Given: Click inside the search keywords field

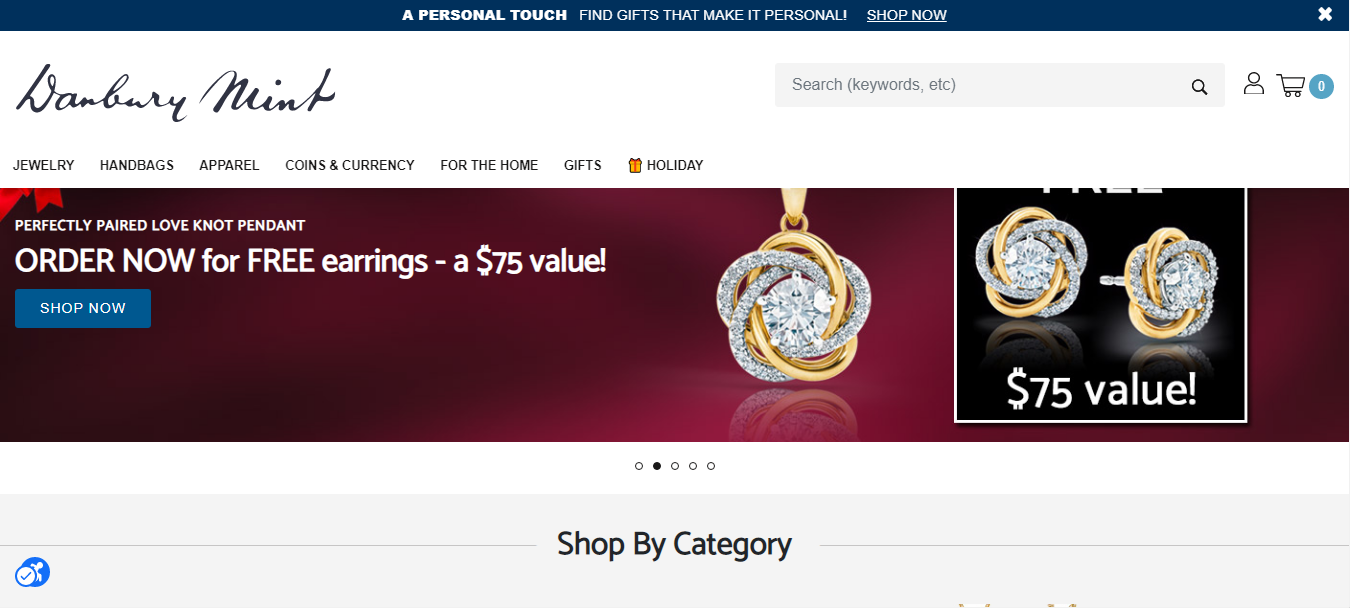Looking at the screenshot, I should (980, 85).
